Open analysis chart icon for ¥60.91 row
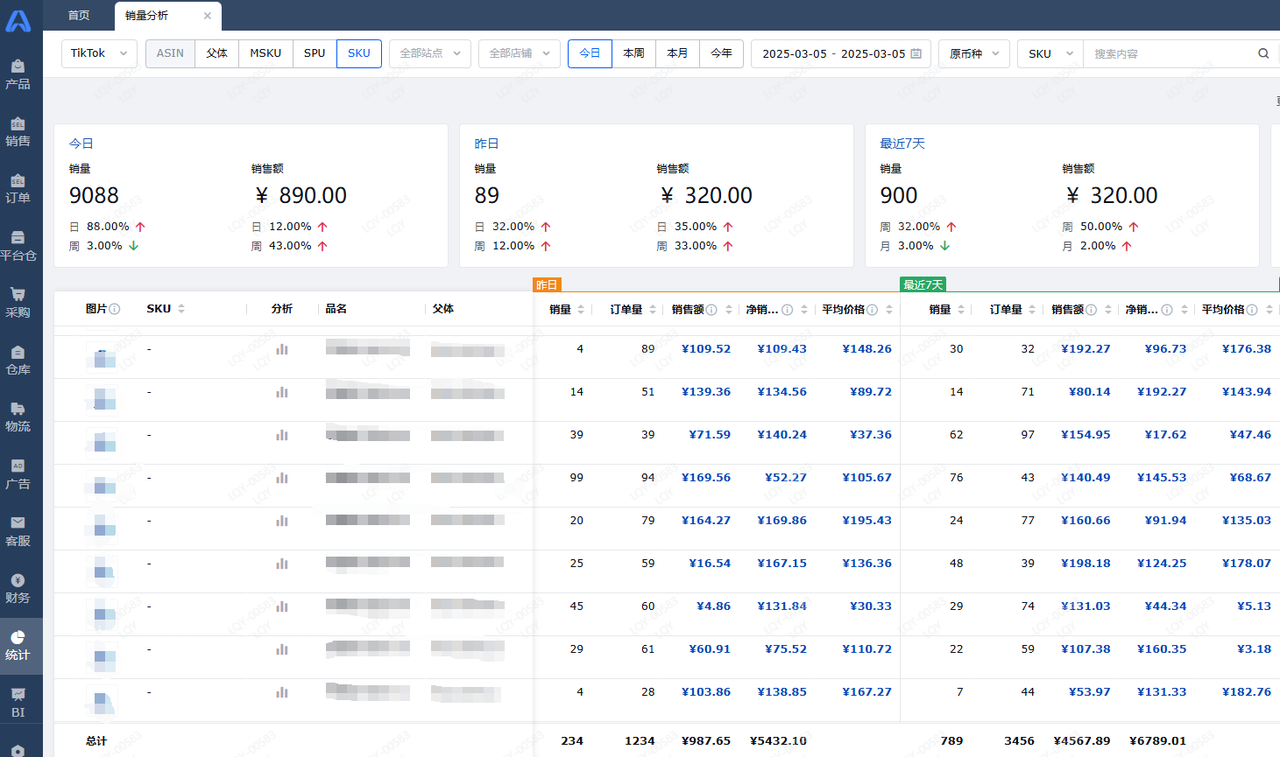 (x=282, y=650)
